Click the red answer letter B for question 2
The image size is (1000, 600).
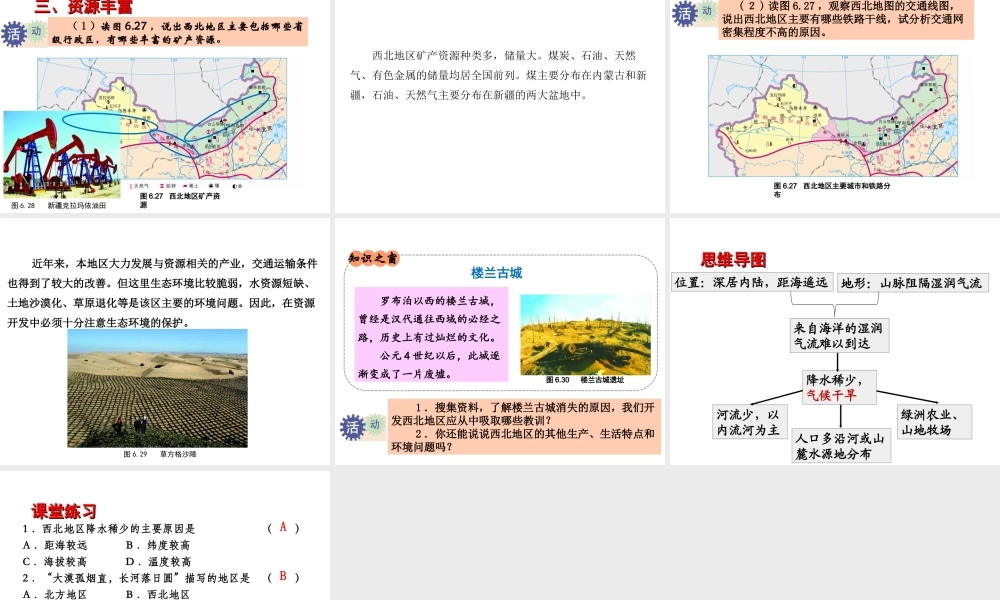click(283, 576)
